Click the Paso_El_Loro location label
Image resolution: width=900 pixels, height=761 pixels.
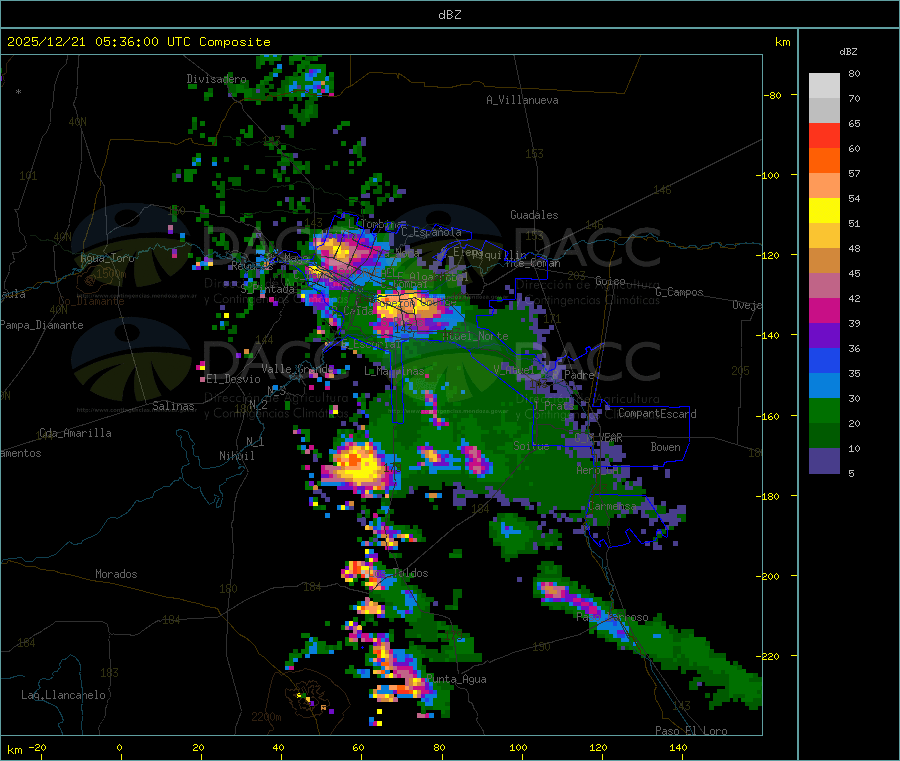[692, 731]
